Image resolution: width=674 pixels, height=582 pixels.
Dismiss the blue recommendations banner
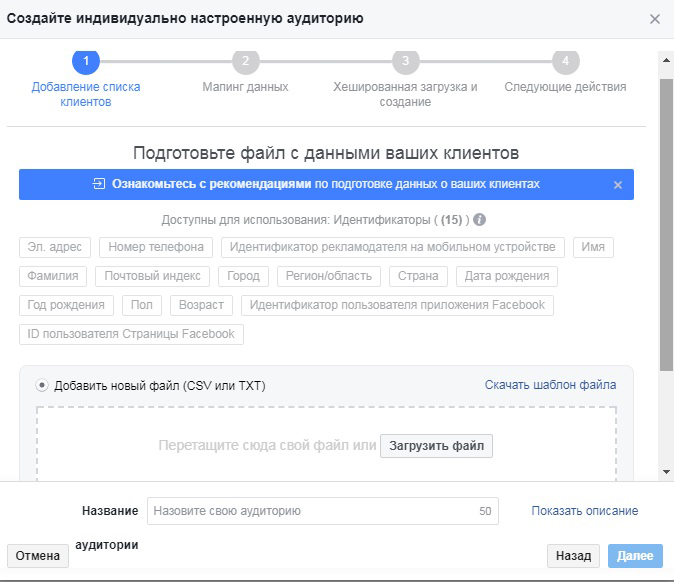(618, 185)
